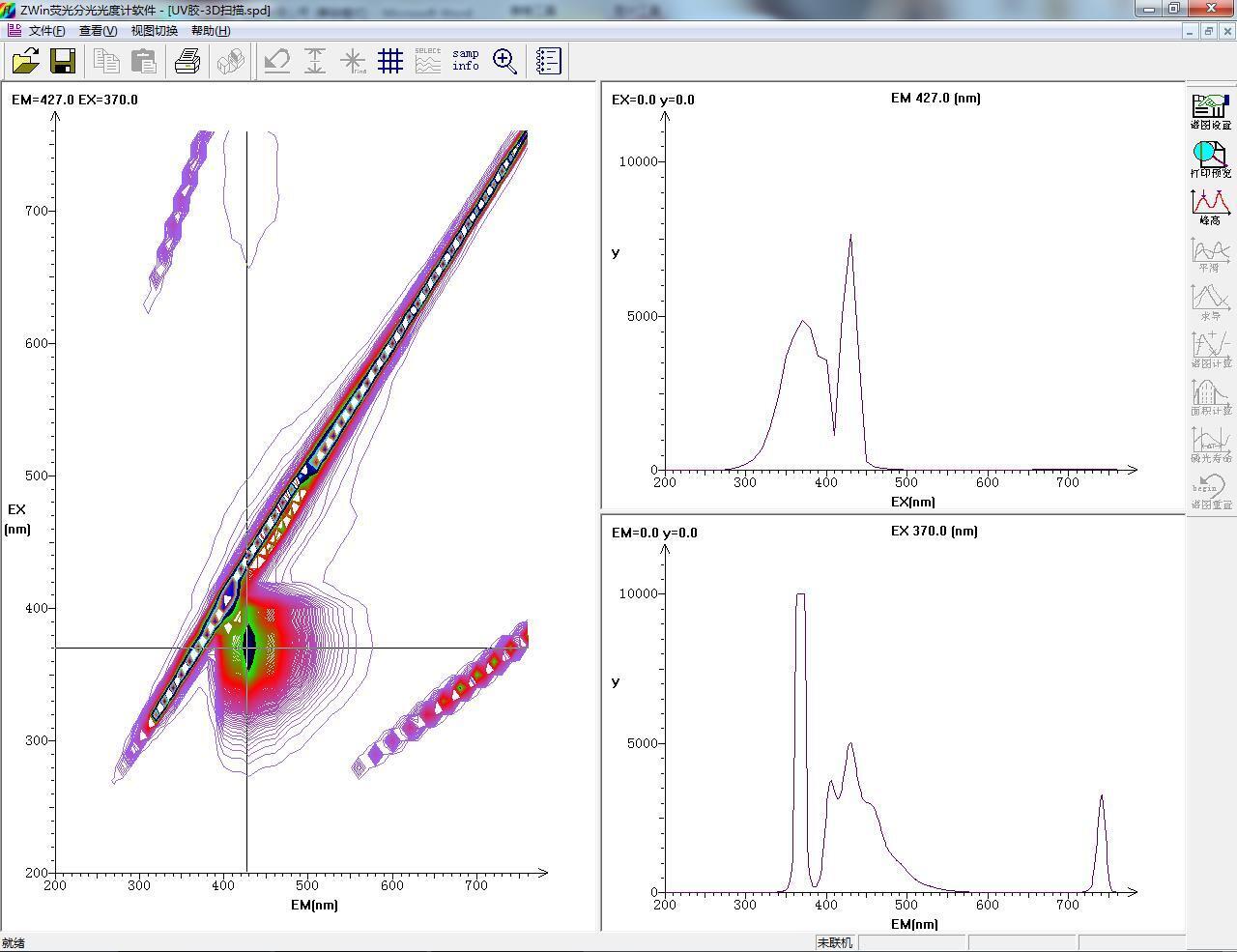This screenshot has height=952, width=1237.
Task: Select the 磷光寿命 phosphorescence lifetime tool
Action: click(x=1210, y=444)
